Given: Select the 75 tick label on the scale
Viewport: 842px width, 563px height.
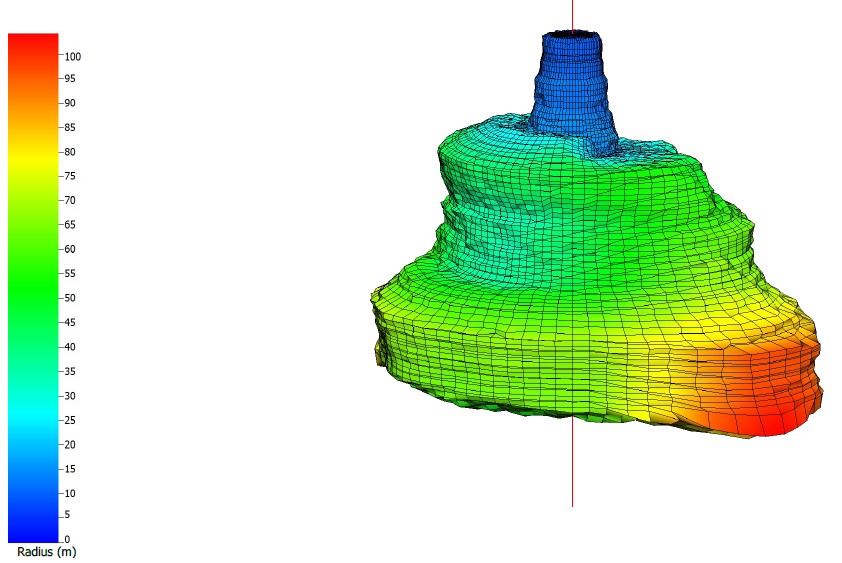Looking at the screenshot, I should click(x=70, y=177).
